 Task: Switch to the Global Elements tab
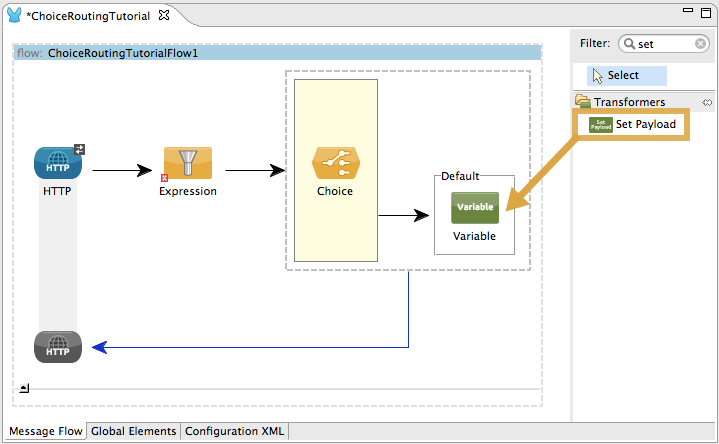[134, 432]
